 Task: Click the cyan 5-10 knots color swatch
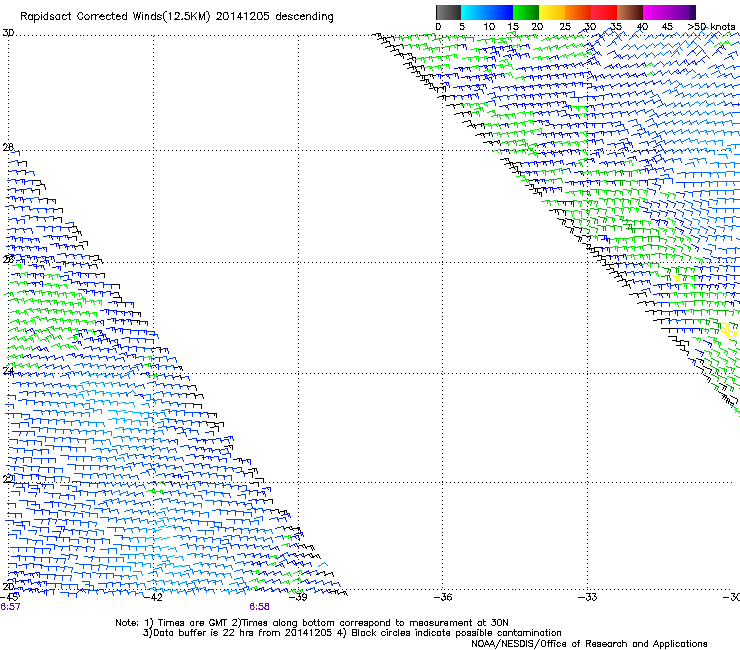(474, 12)
